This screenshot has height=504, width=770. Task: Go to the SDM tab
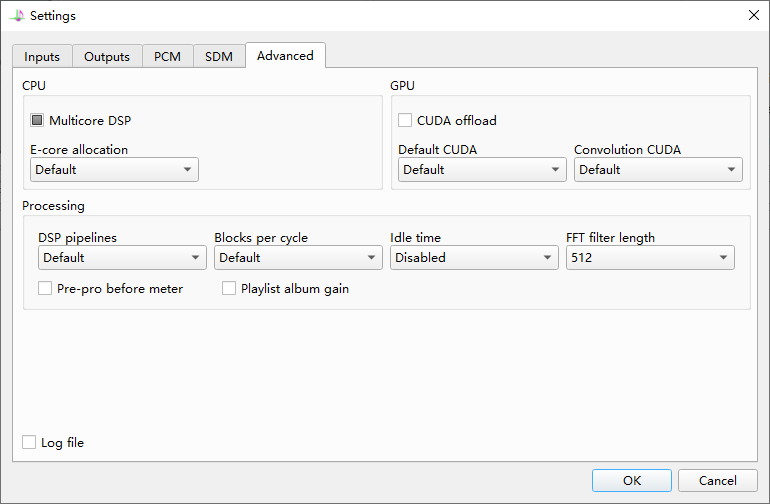[219, 57]
